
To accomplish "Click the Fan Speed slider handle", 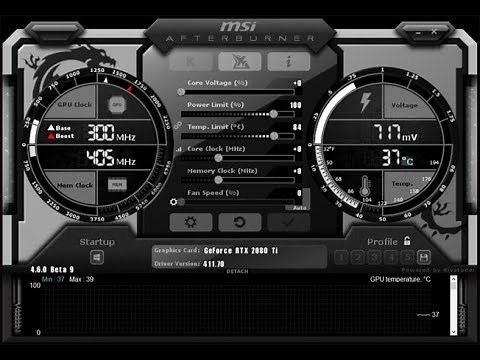I will tap(181, 202).
